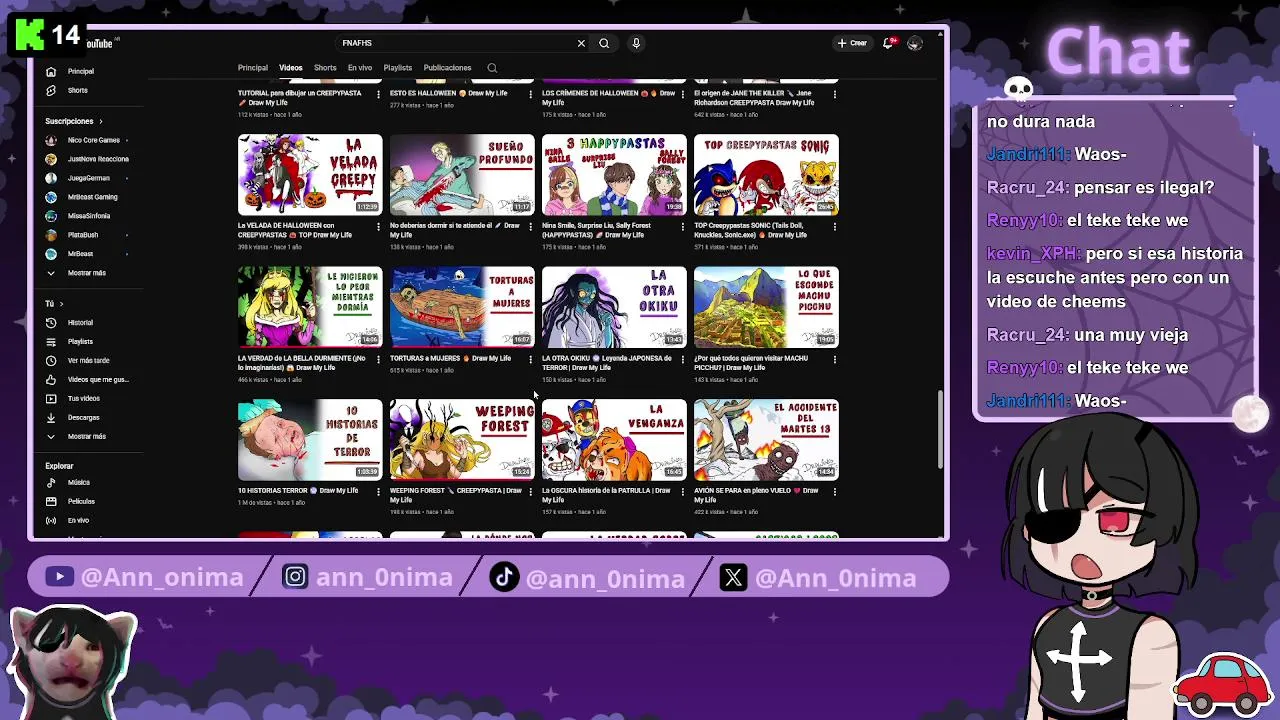
Task: Open the account avatar menu
Action: [x=914, y=43]
